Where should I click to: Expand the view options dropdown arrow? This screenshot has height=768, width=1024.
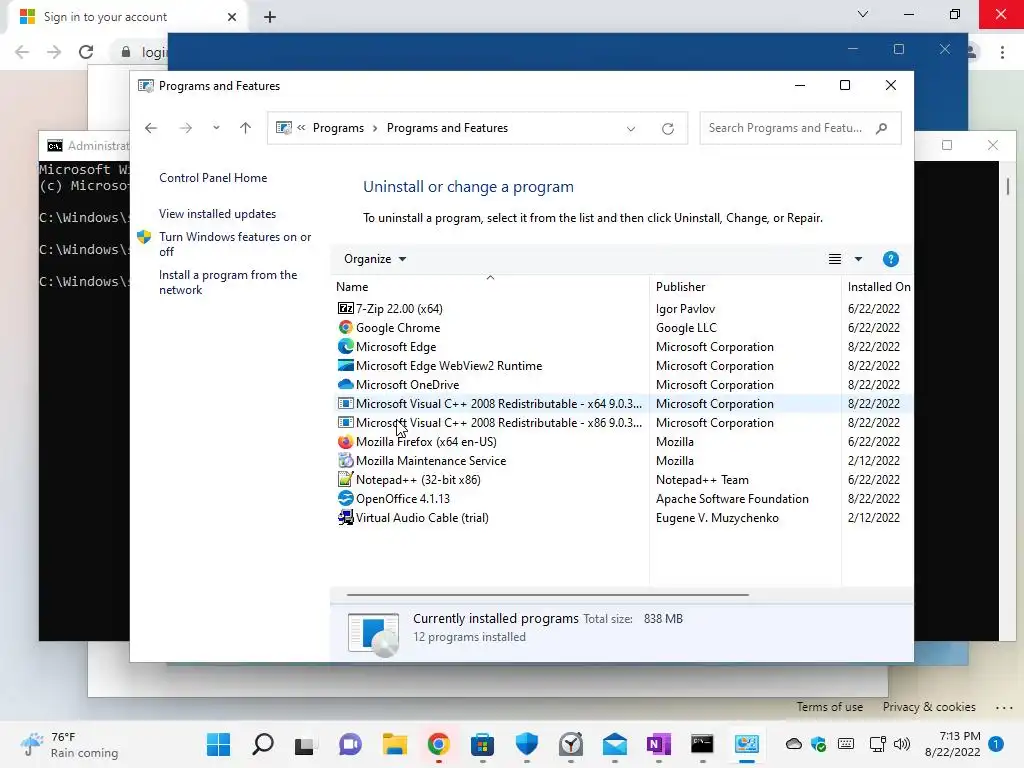(x=858, y=259)
